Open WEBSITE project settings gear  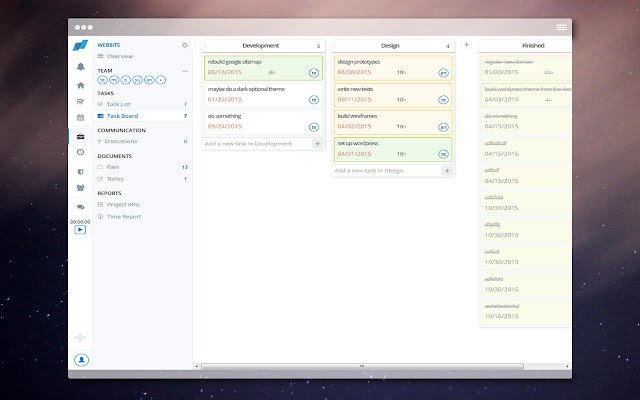click(x=185, y=45)
